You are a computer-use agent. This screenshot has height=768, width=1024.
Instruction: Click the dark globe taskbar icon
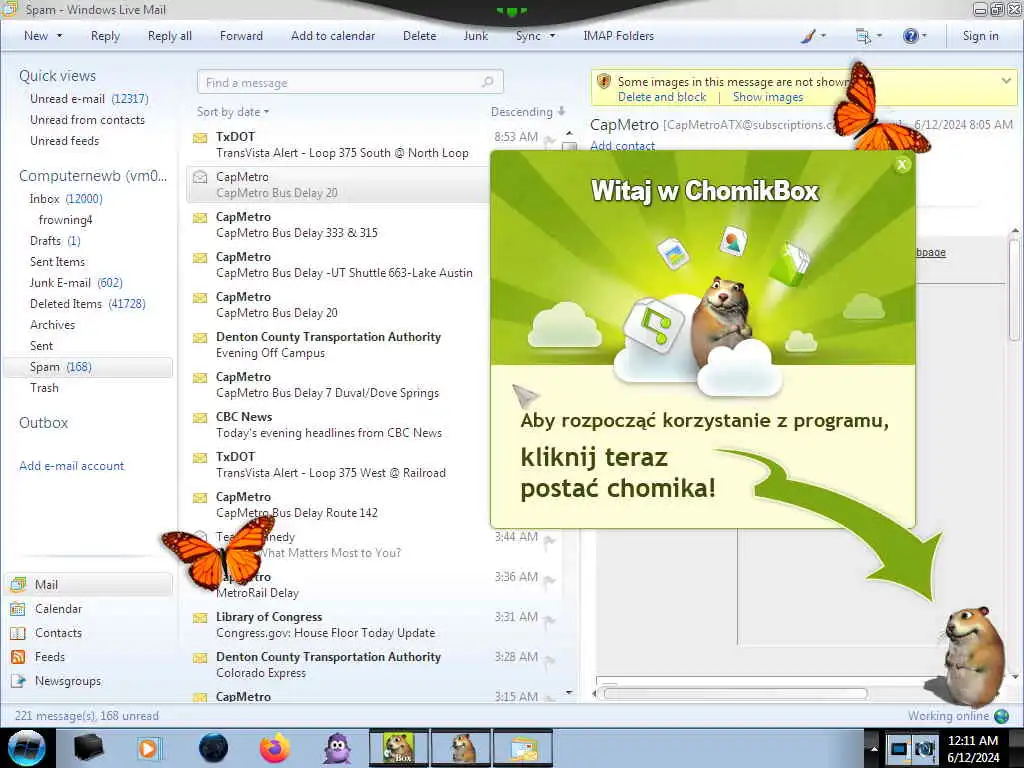pyautogui.click(x=213, y=748)
